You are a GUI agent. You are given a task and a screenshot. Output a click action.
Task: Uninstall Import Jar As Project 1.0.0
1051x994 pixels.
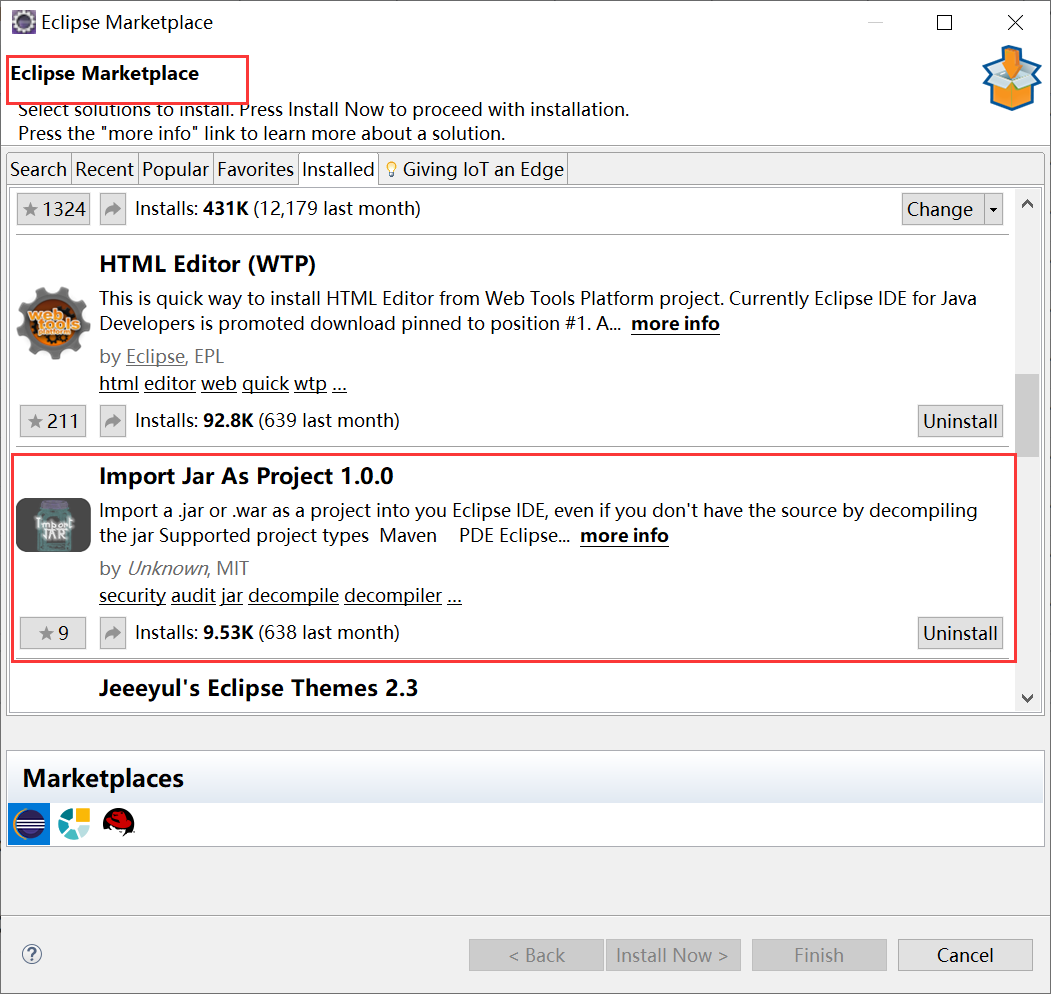[x=960, y=633]
